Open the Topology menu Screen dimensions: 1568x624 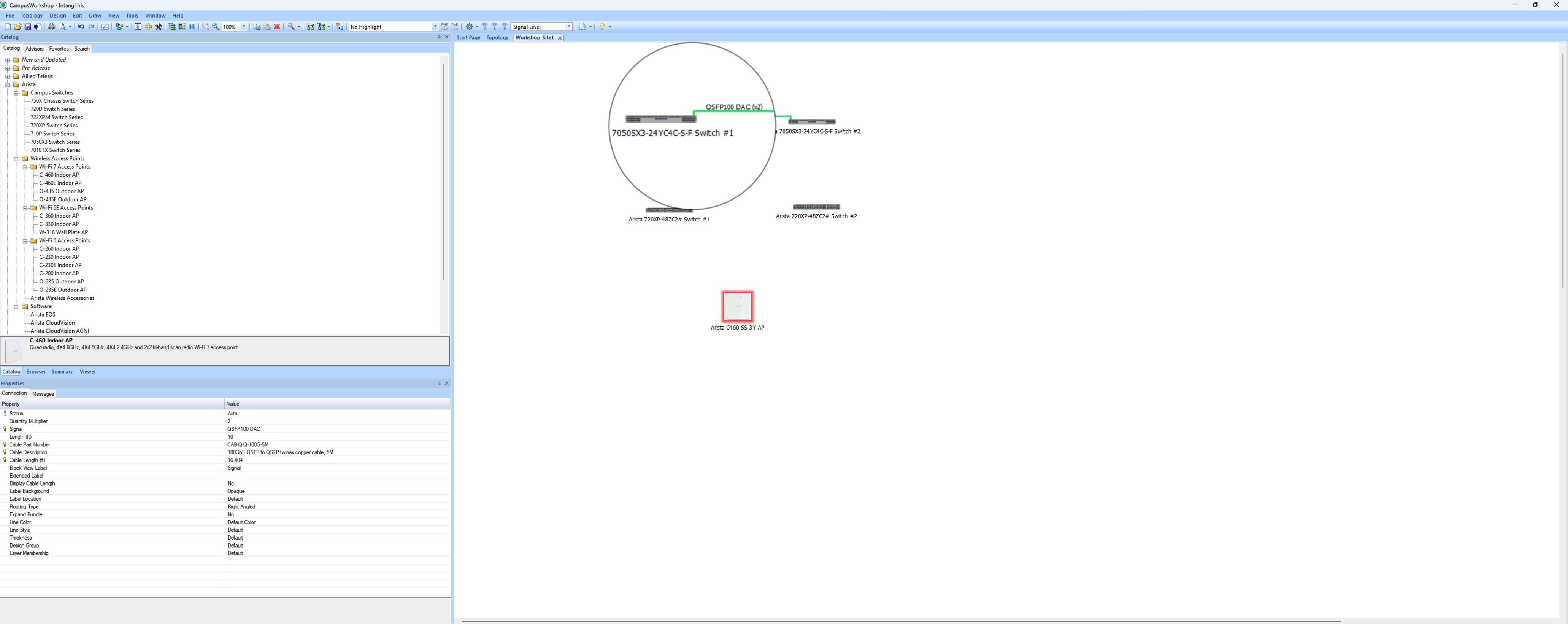click(x=32, y=16)
